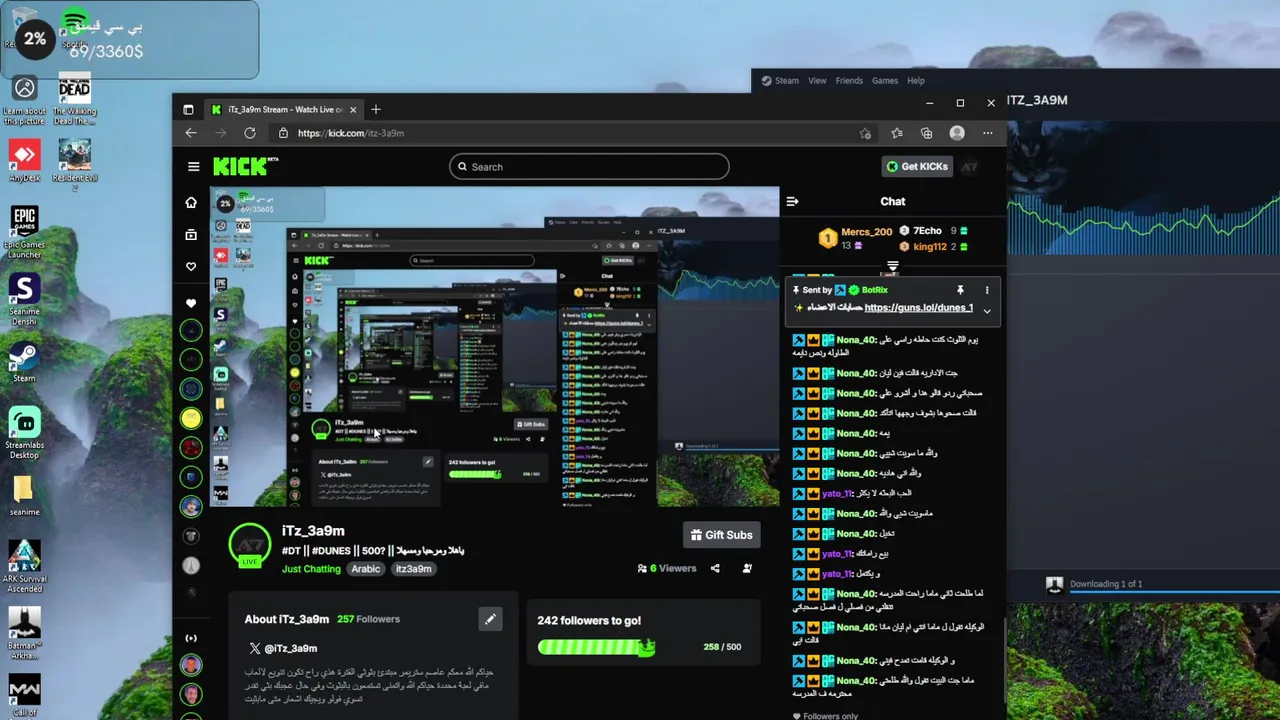Screen dimensions: 1280x720
Task: Open a new browser tab
Action: click(376, 109)
